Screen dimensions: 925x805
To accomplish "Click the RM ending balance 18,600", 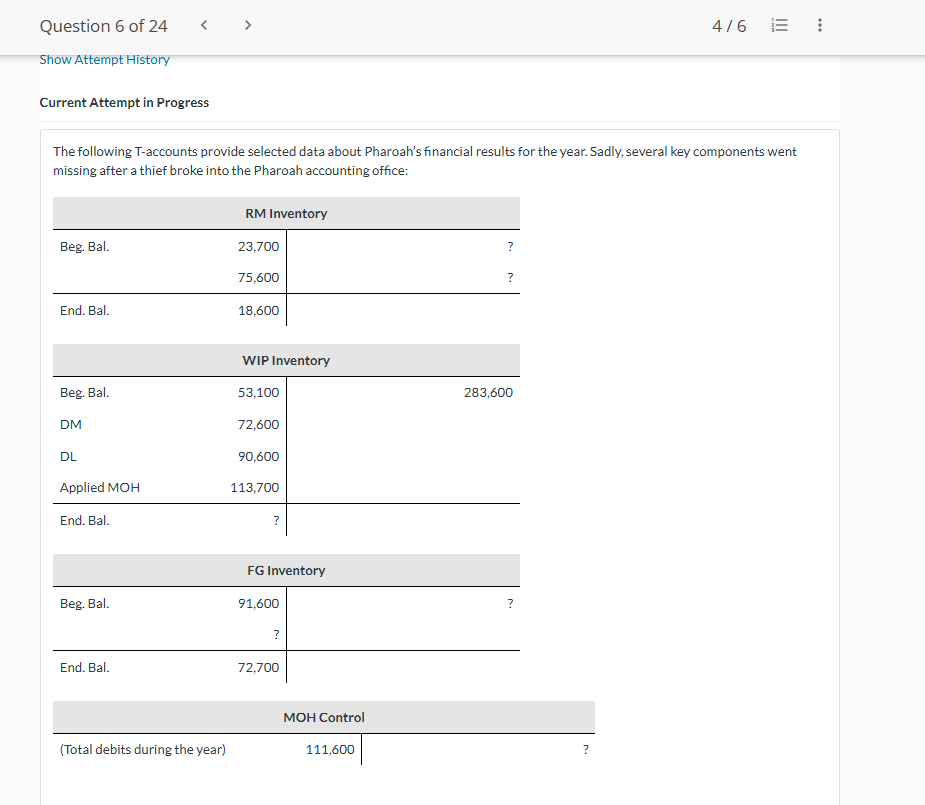I will click(x=258, y=311).
